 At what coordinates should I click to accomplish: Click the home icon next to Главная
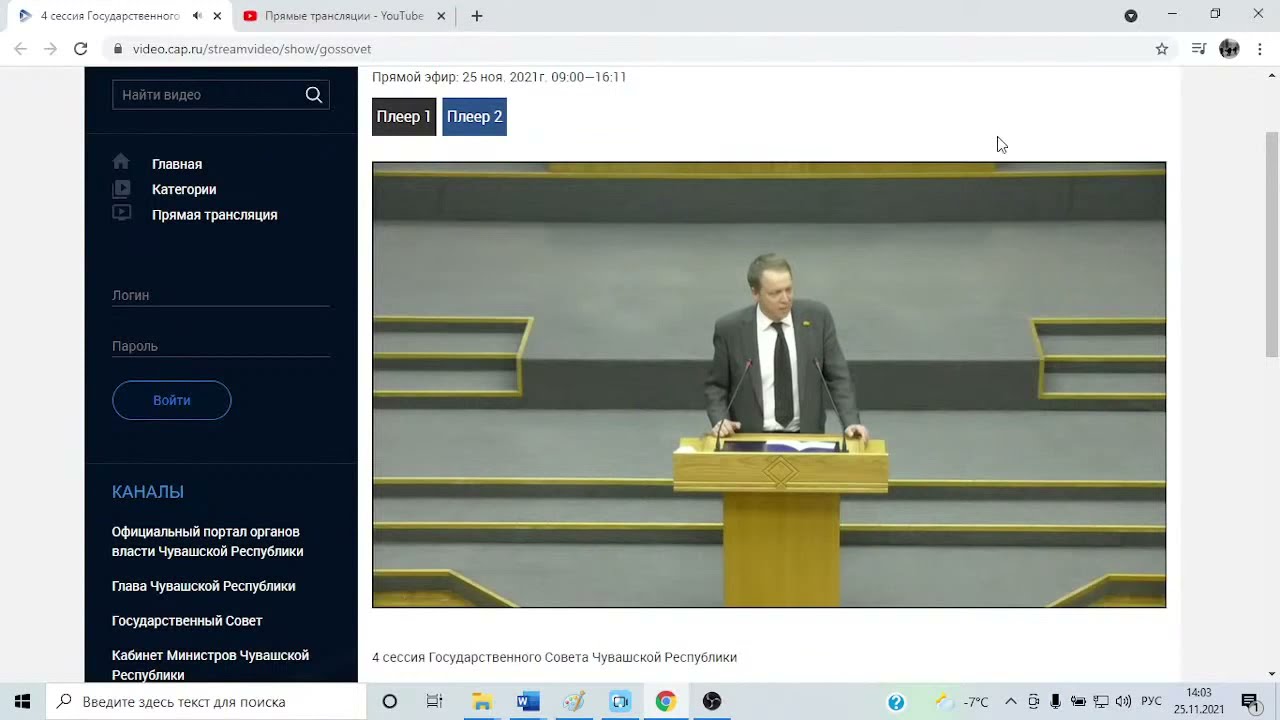click(x=121, y=162)
